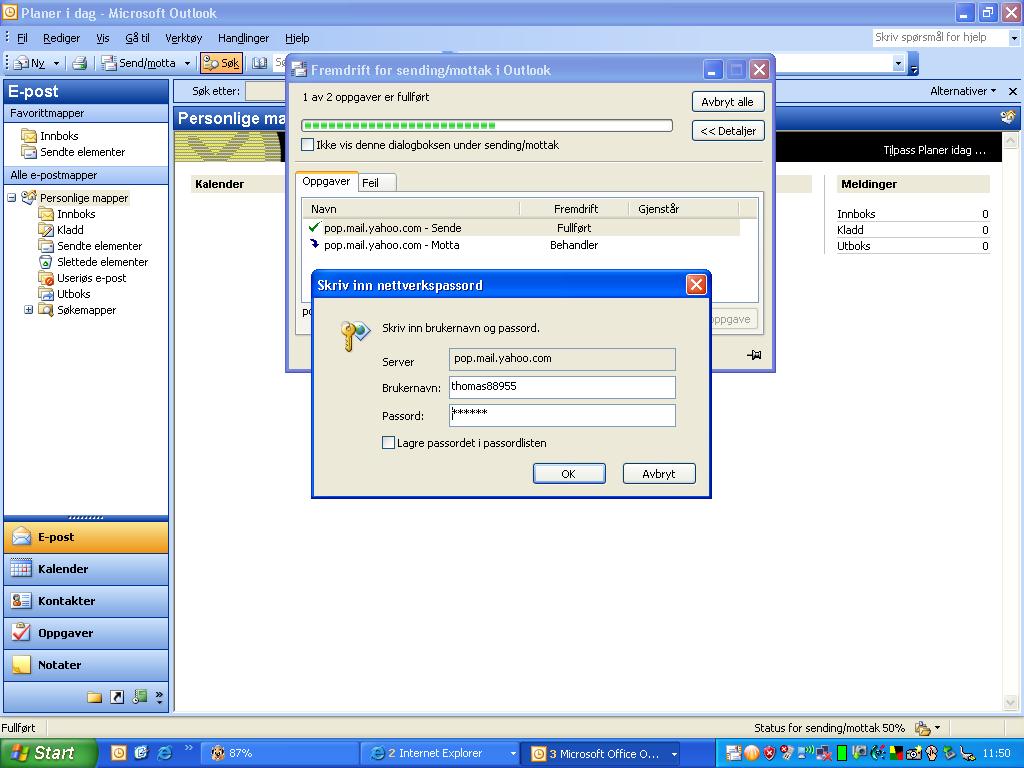Click the pushpin icon in progress dialog
This screenshot has height=768, width=1024.
point(754,355)
